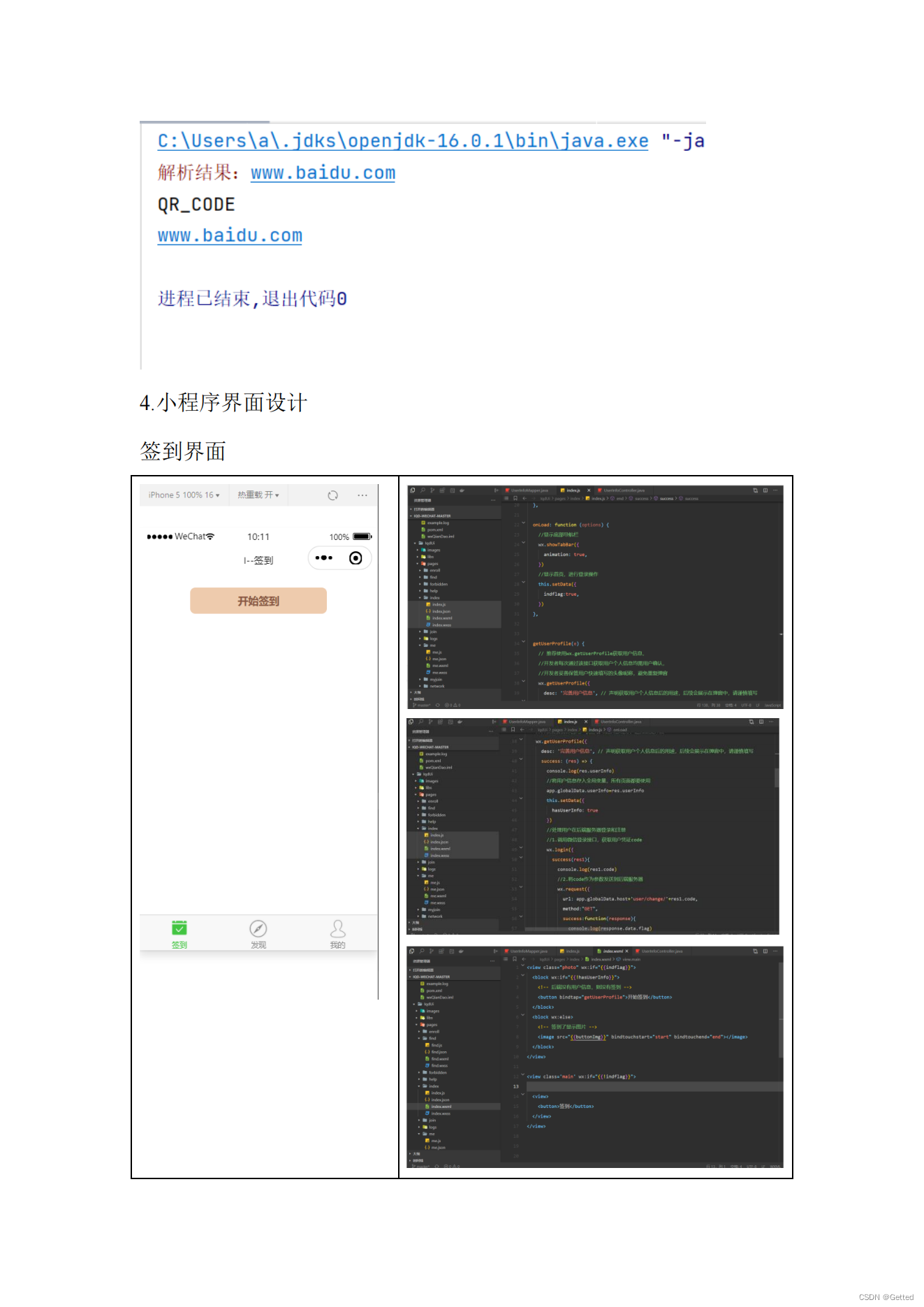Tap the 开始签到 button
This screenshot has height=1307, width=924.
258,601
